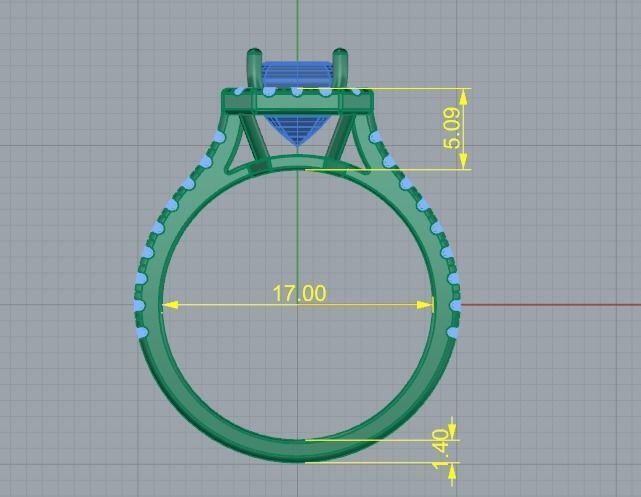641x497 pixels.
Task: Select the 1.40 band thickness dimension text
Action: pos(442,449)
